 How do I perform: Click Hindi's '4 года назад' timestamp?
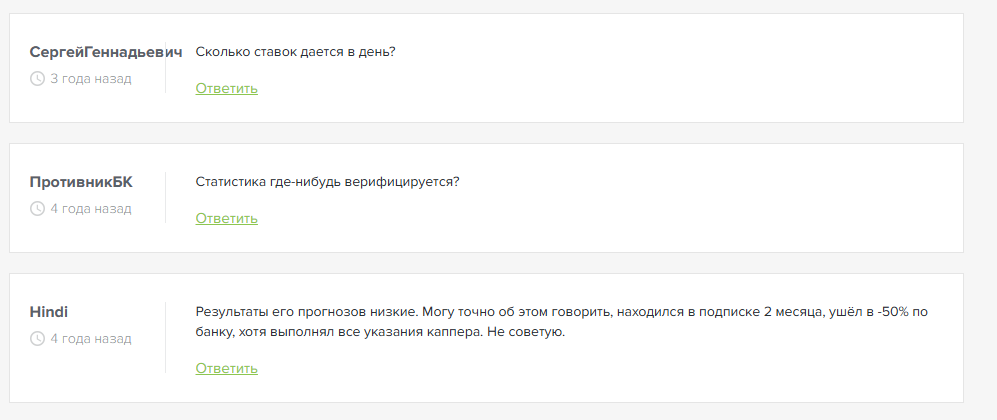pyautogui.click(x=91, y=339)
